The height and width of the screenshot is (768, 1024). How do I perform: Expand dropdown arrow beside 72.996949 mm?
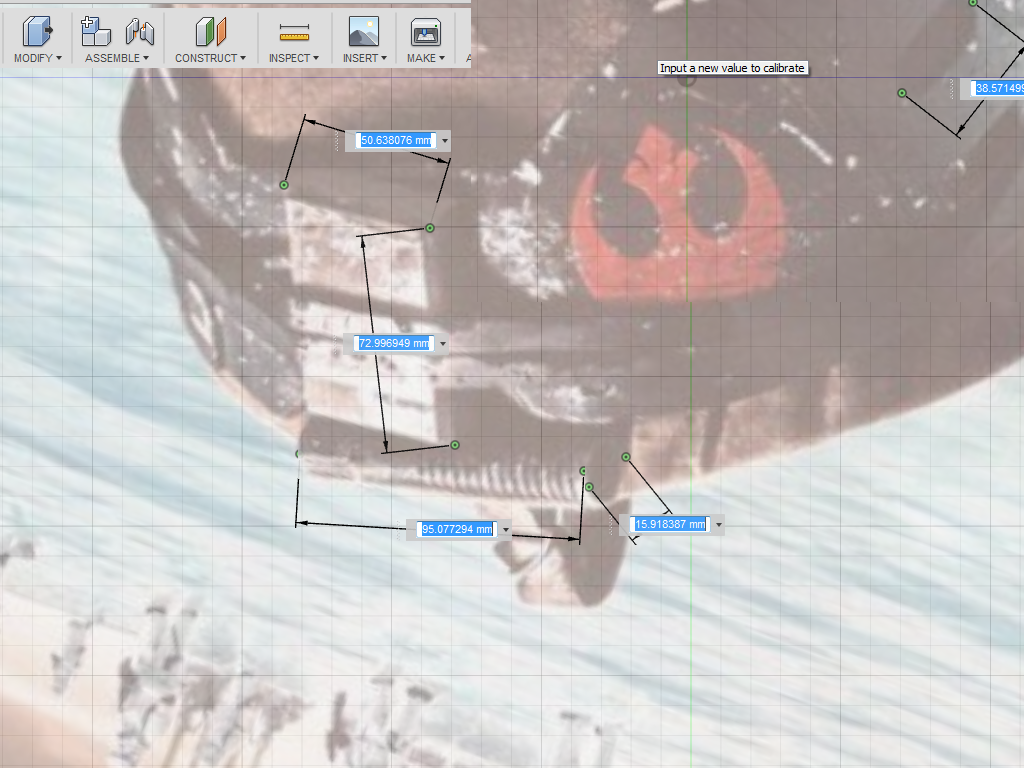pyautogui.click(x=443, y=344)
